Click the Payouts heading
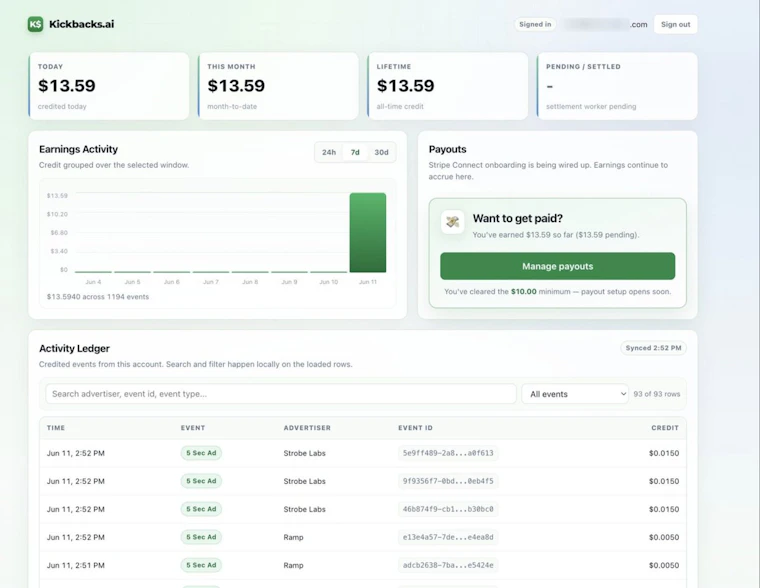 447,149
